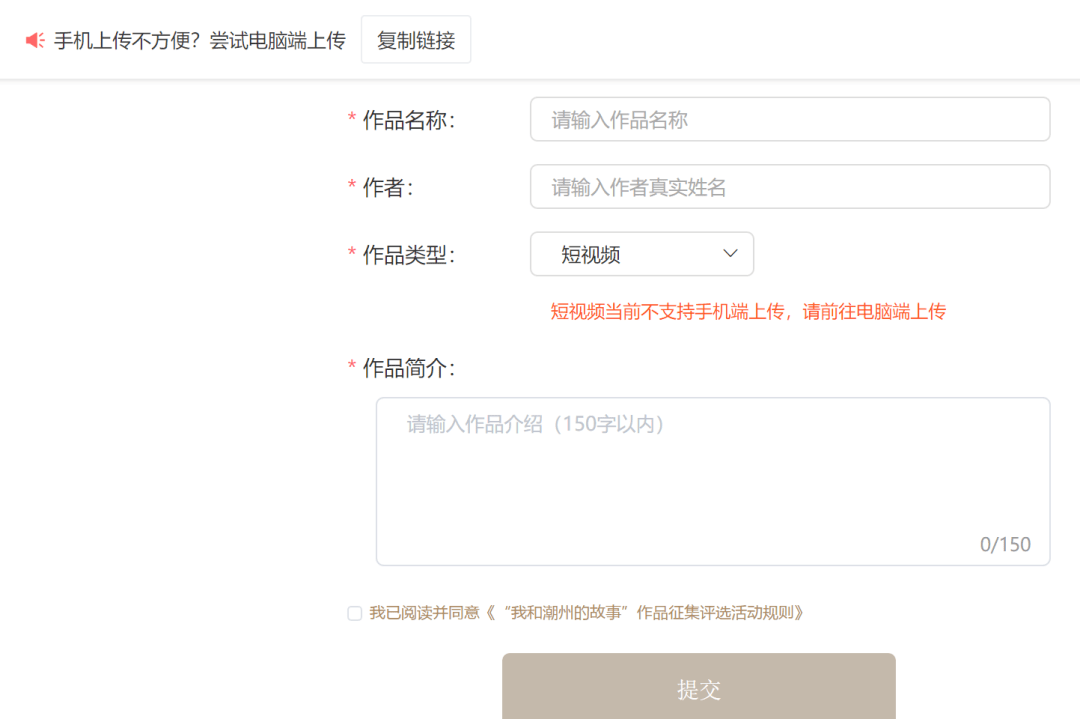Click the 作品类型 field label
Viewport: 1080px width, 719px height.
point(408,255)
